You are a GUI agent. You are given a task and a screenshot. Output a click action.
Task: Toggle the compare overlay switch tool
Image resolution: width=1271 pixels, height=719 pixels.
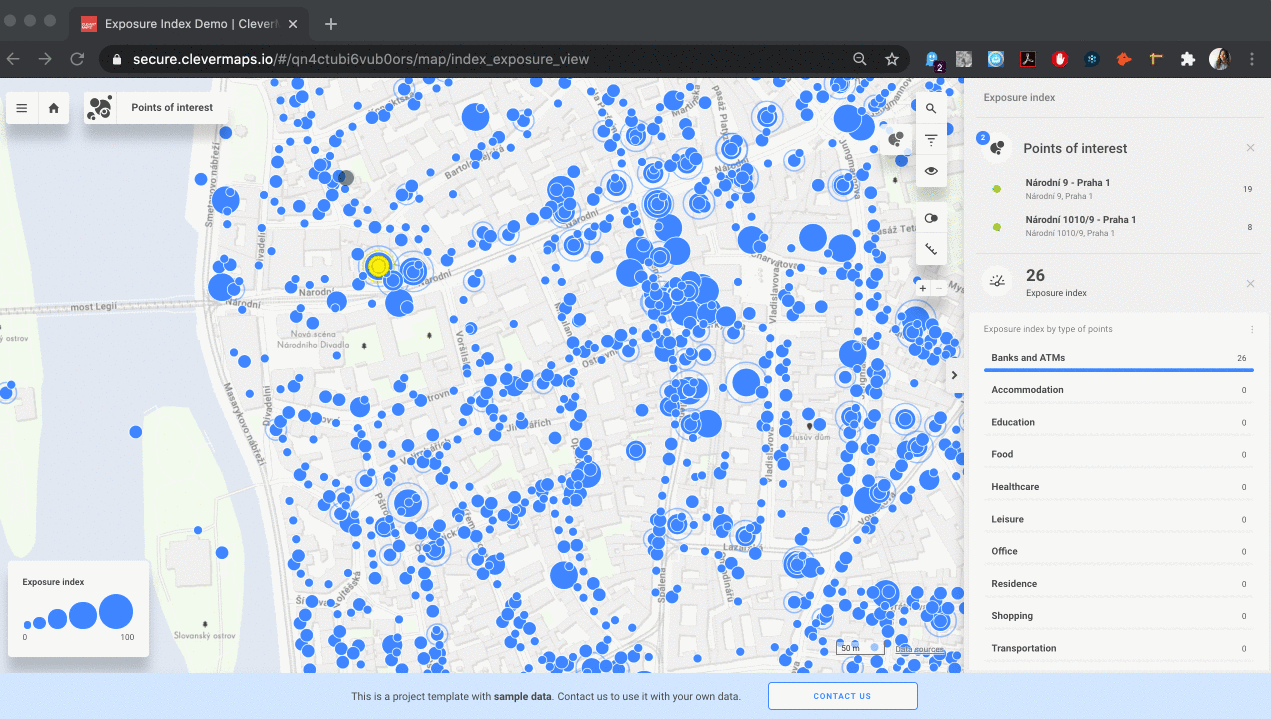(931, 218)
